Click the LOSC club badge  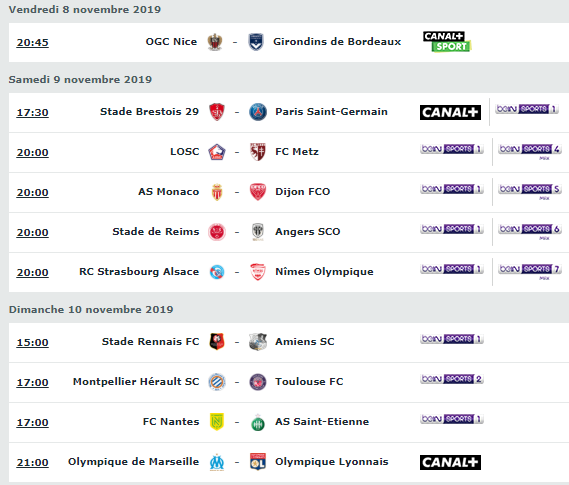217,152
